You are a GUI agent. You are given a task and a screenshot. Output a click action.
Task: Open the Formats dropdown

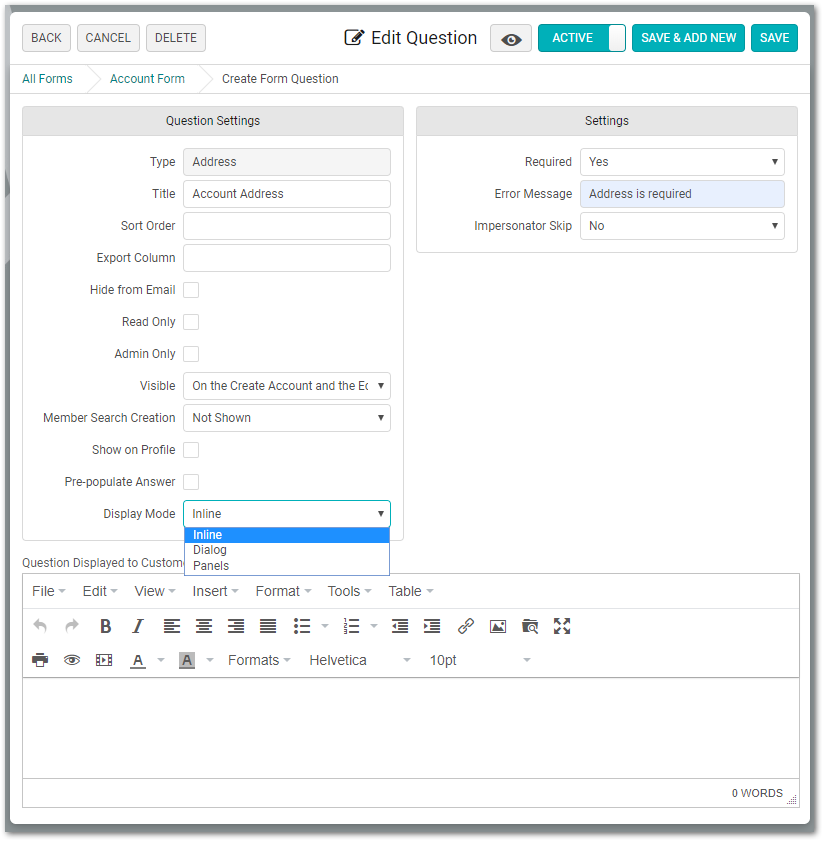point(259,660)
